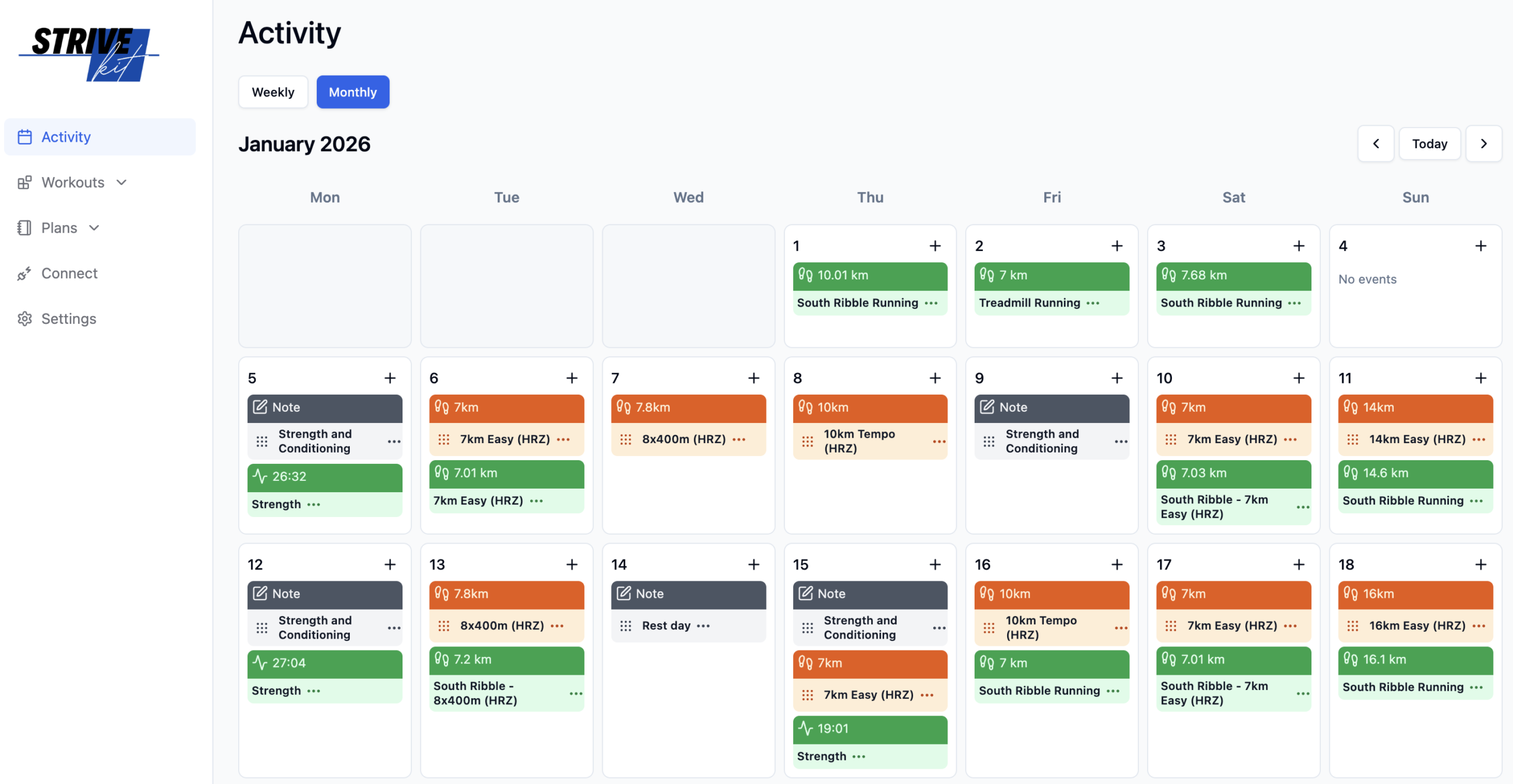Screen dimensions: 1513x784
Task: Click the Note icon on the January 14 card
Action: pos(624,594)
